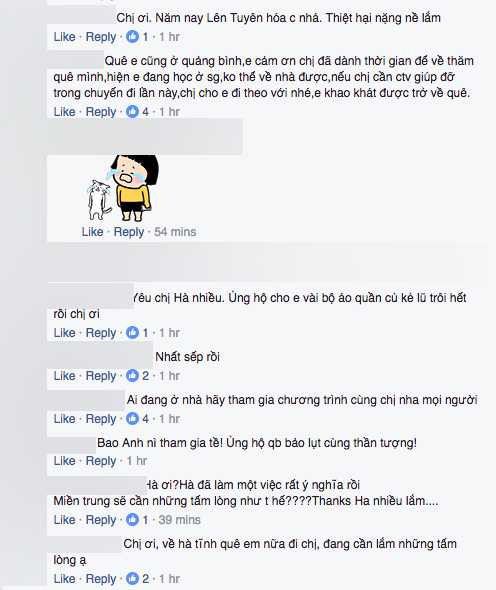Viewport: 496px width, 590px height.
Task: Reply to the Bao Anh comment
Action: click(x=100, y=461)
